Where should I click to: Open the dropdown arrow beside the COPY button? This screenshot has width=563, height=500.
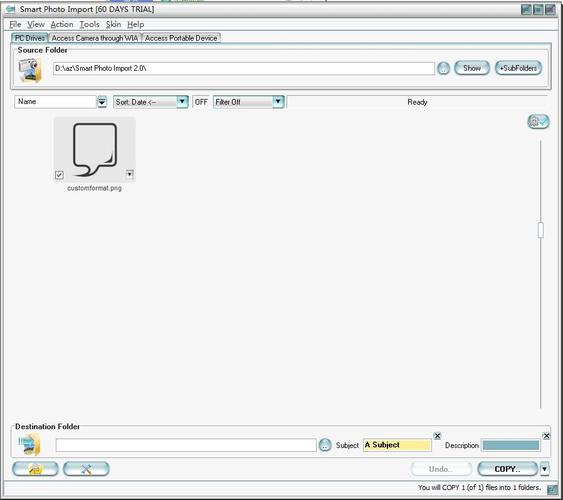545,469
